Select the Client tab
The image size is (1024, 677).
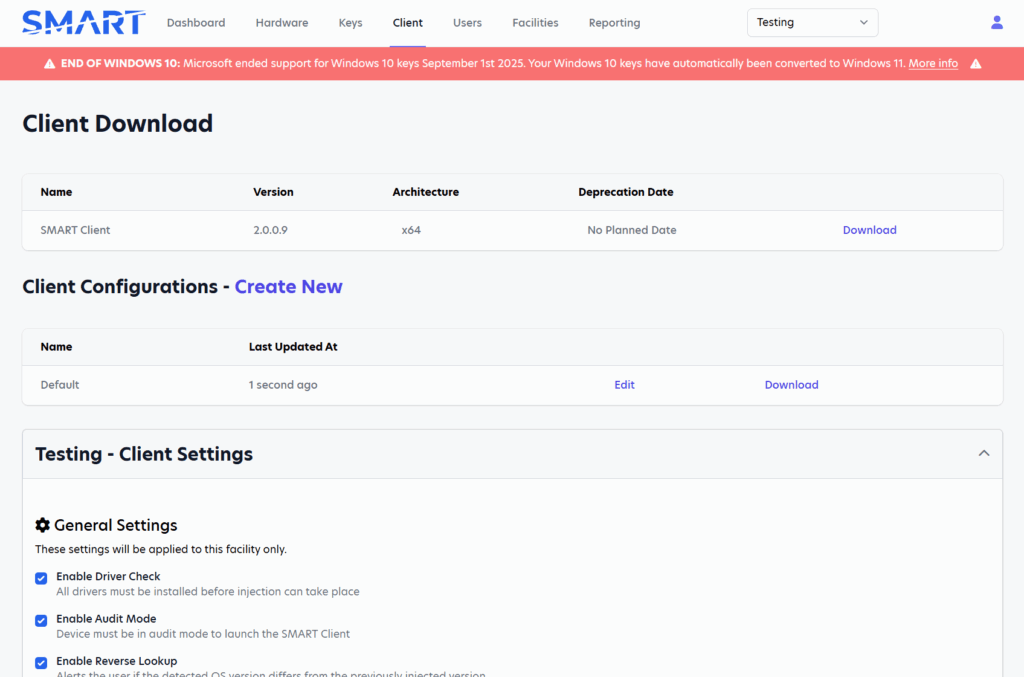pos(408,23)
